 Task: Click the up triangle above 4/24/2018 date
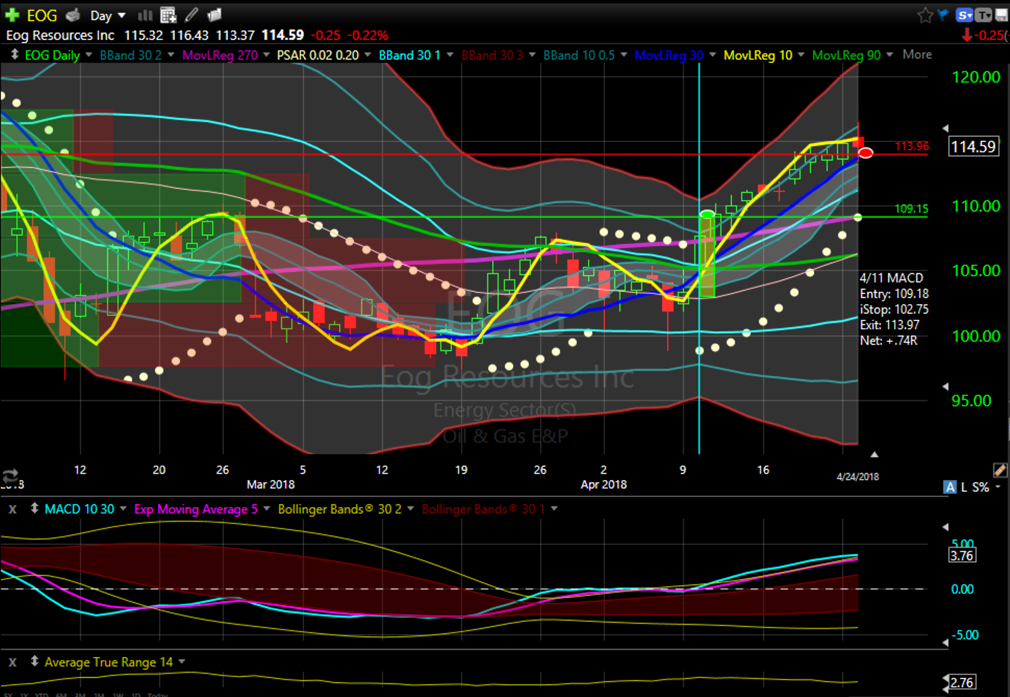point(874,455)
